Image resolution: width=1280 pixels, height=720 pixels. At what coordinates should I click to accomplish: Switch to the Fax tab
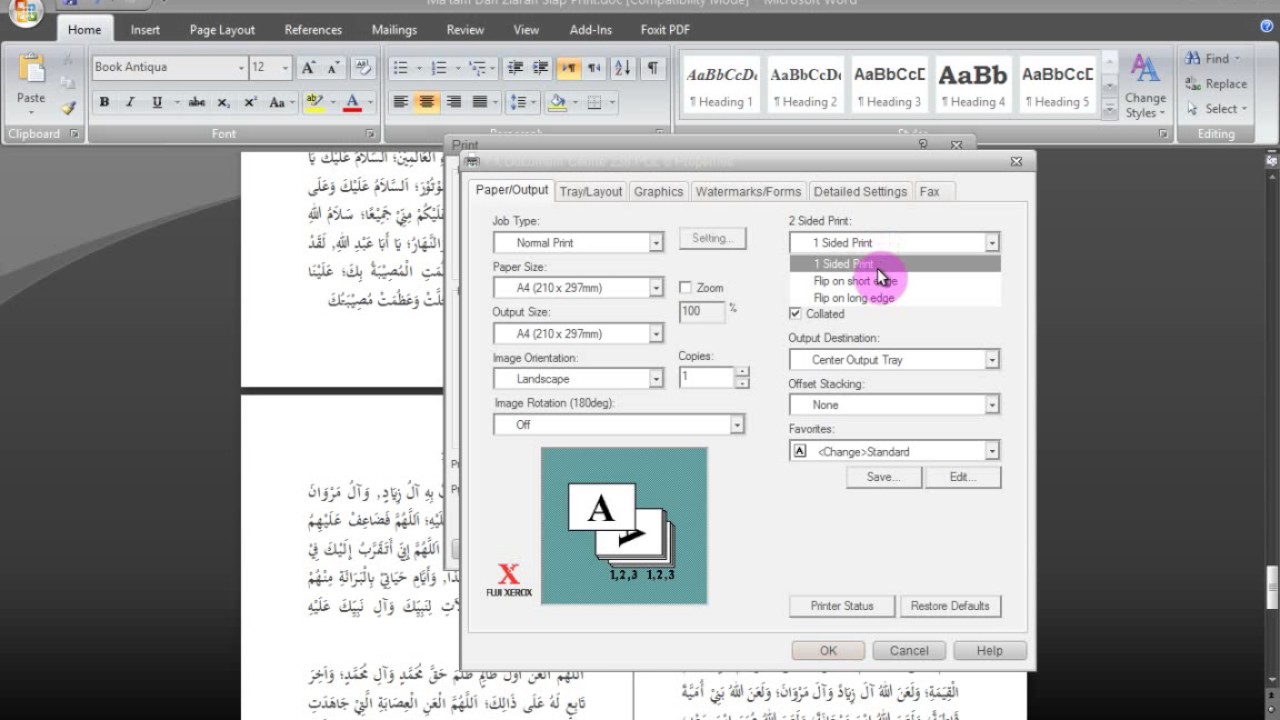tap(930, 191)
